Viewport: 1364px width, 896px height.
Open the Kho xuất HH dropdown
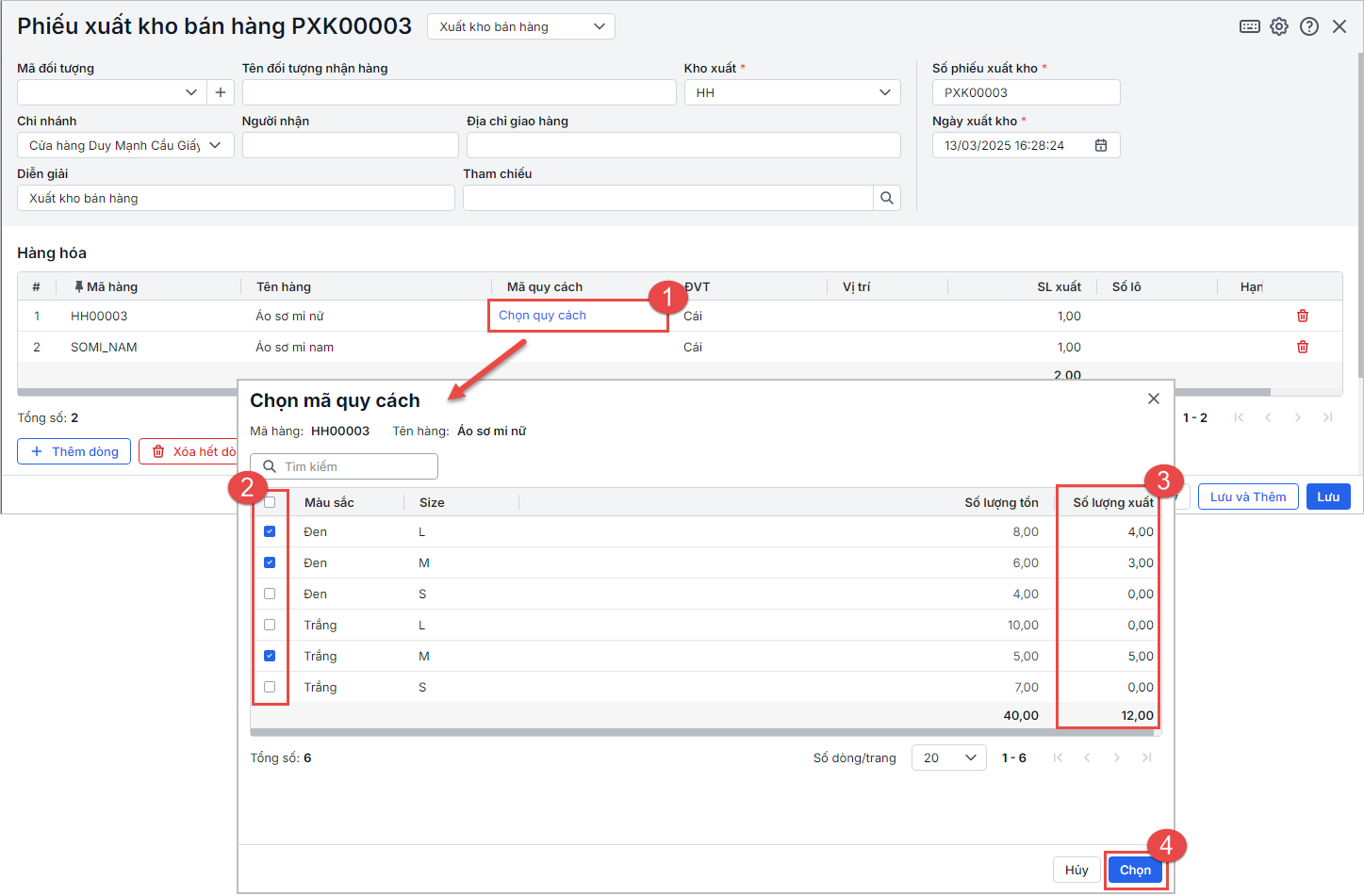coord(792,92)
